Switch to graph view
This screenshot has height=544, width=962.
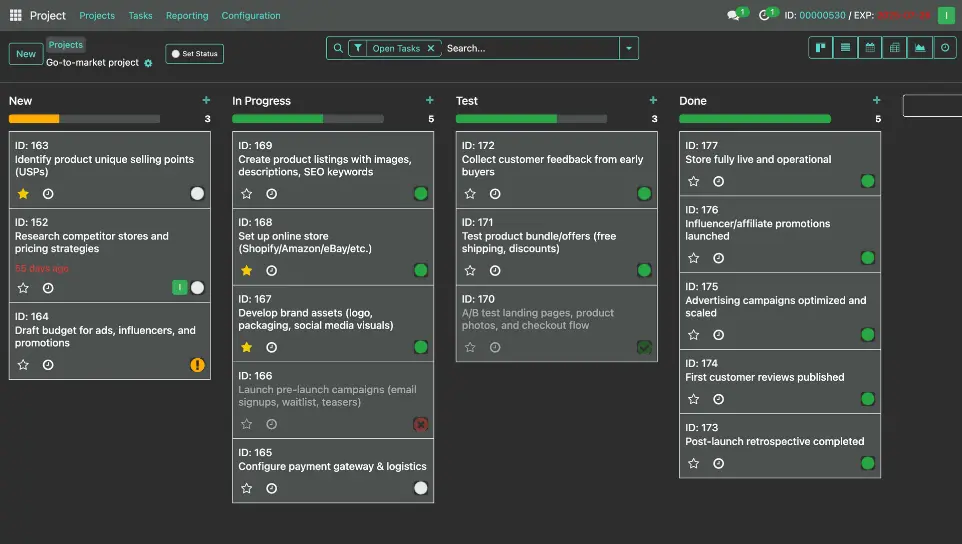tap(920, 48)
